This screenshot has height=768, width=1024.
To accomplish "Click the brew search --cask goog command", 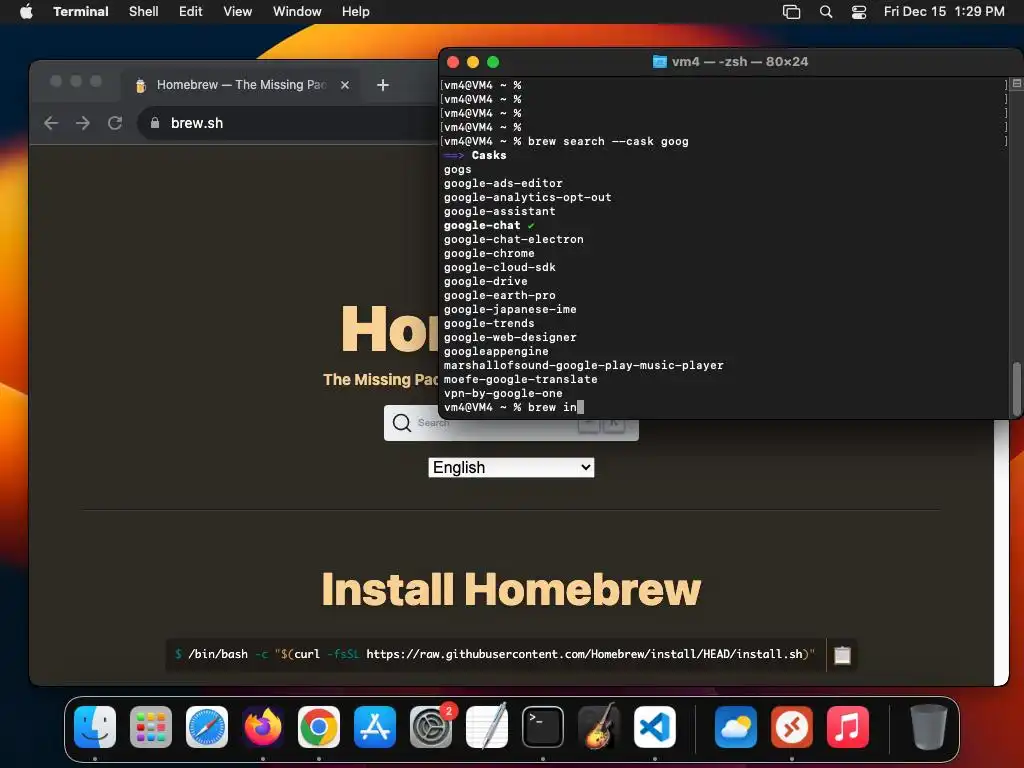I will point(608,141).
